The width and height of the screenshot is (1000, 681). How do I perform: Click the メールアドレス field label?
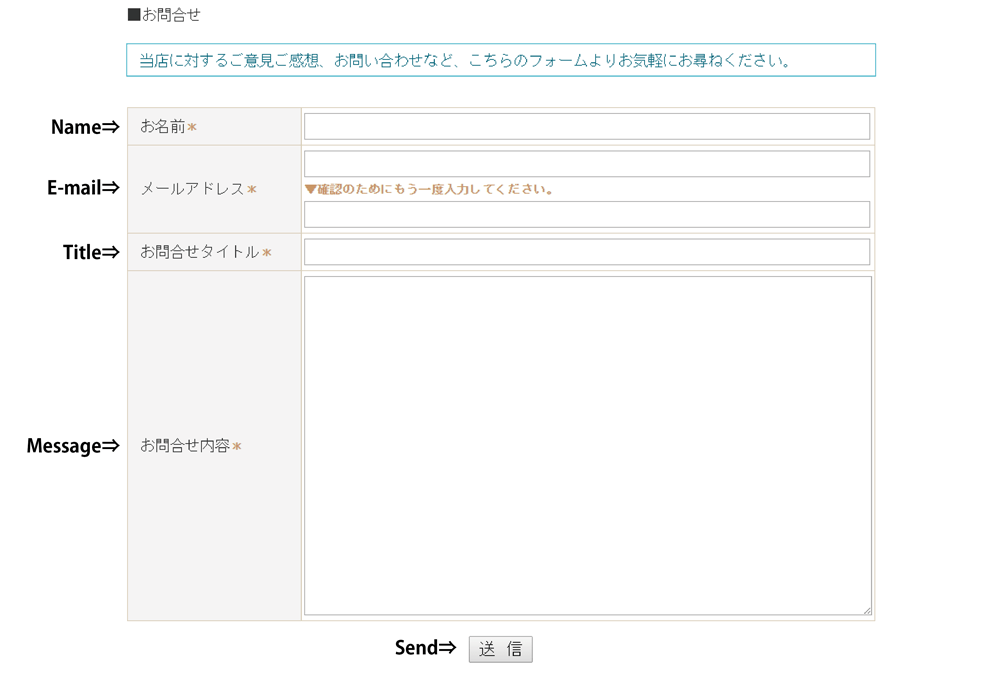click(x=192, y=189)
